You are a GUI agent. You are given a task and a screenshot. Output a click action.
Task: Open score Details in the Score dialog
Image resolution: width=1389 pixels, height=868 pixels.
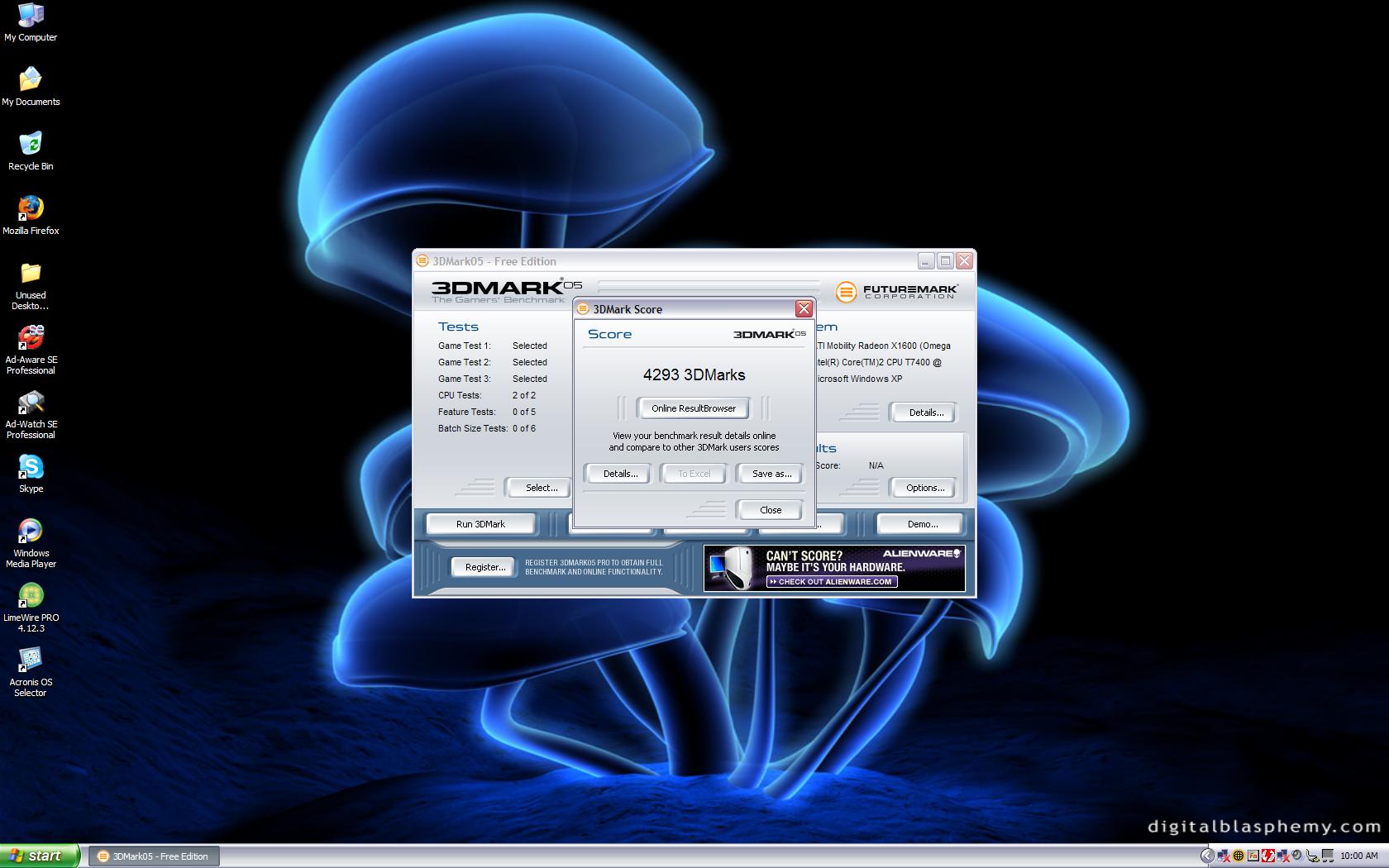[620, 474]
